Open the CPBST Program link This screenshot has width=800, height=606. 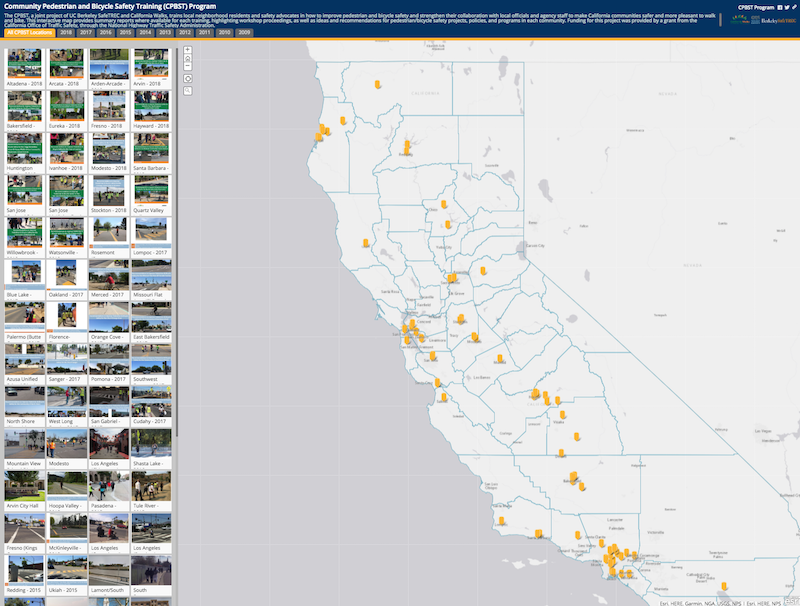coord(756,8)
